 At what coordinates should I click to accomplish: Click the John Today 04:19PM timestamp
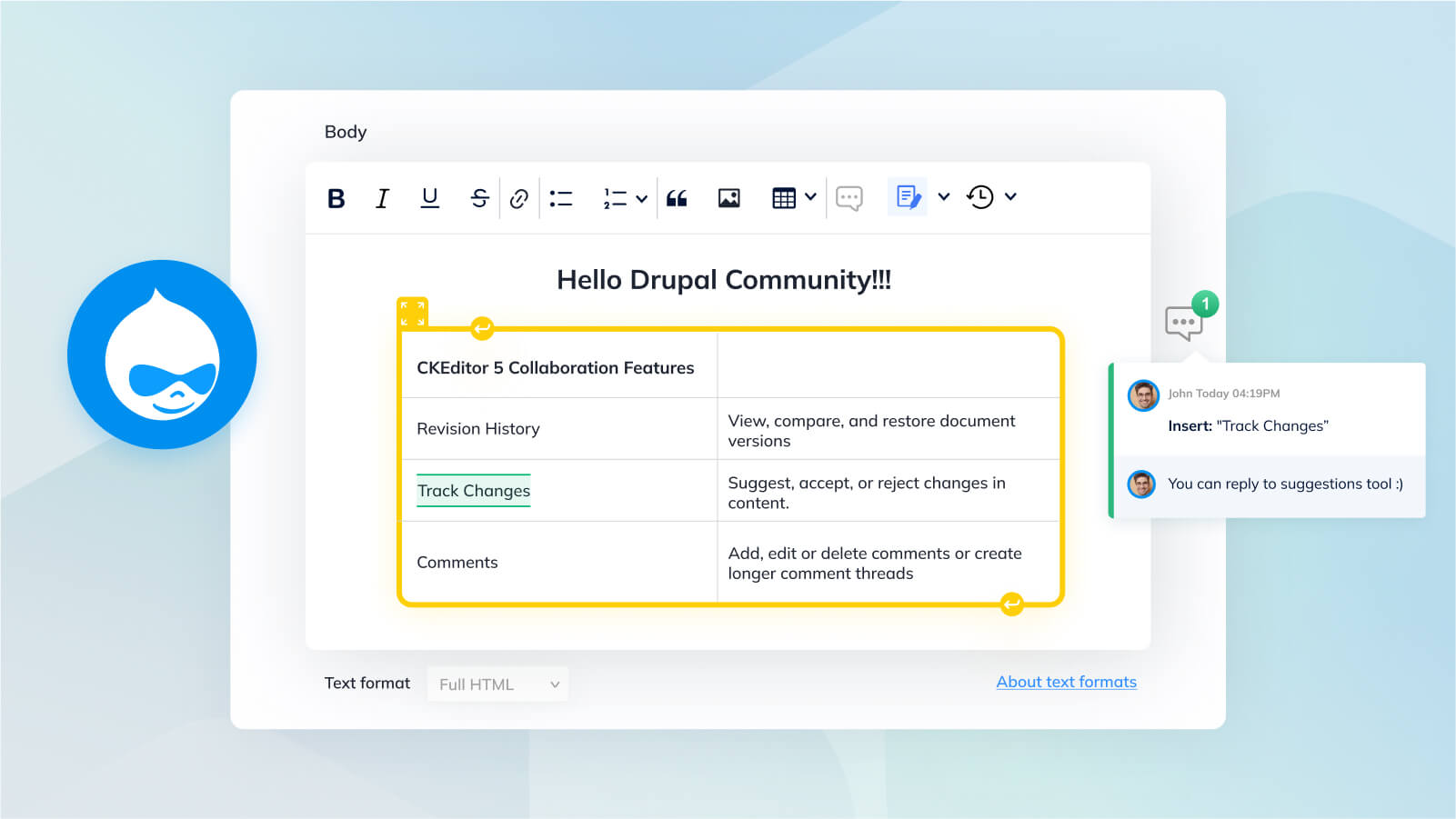[x=1223, y=394]
